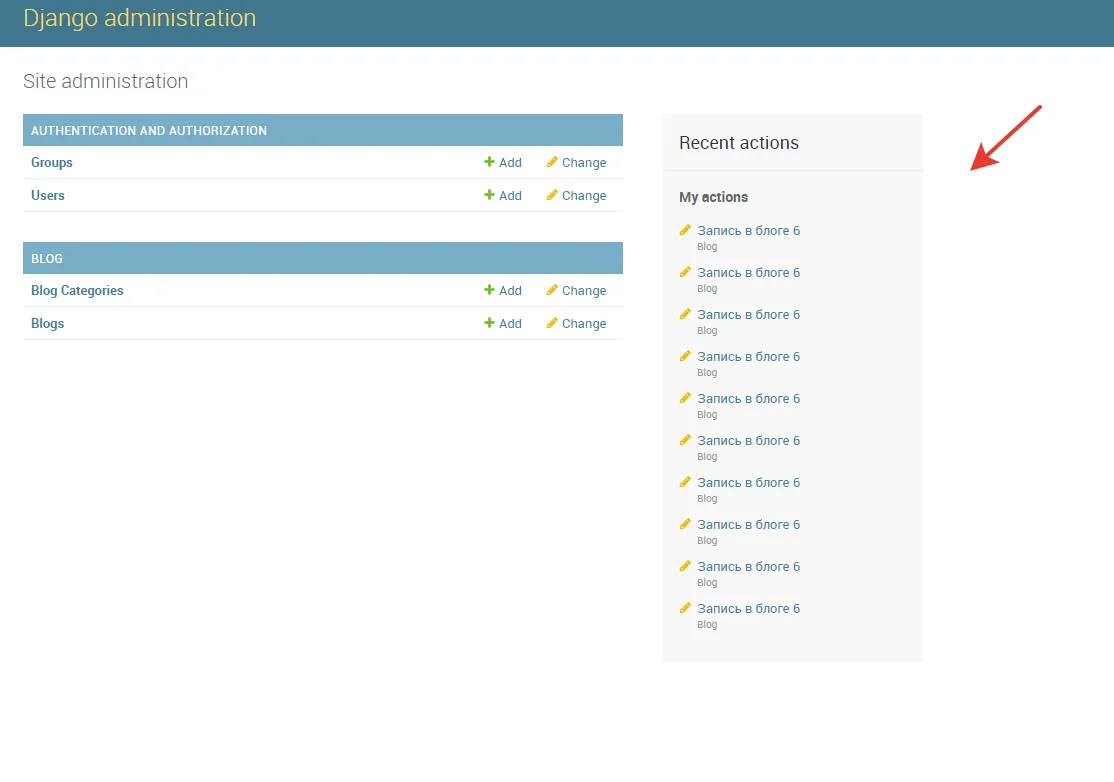Open the Groups model list
Image resolution: width=1114 pixels, height=782 pixels.
[51, 163]
